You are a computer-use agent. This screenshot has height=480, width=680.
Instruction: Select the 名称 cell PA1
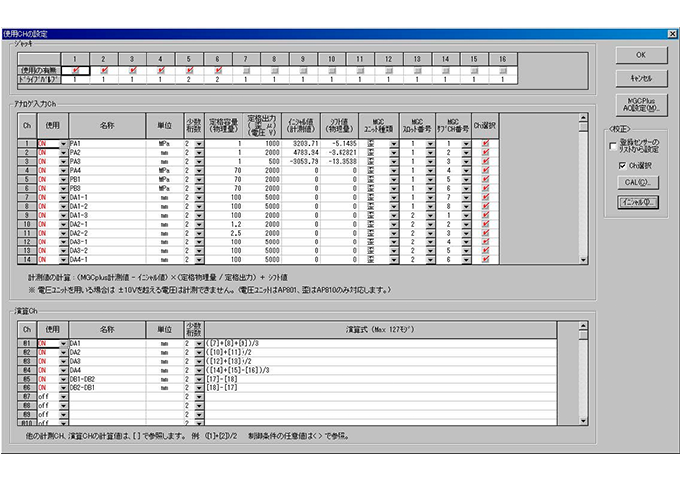pyautogui.click(x=107, y=144)
